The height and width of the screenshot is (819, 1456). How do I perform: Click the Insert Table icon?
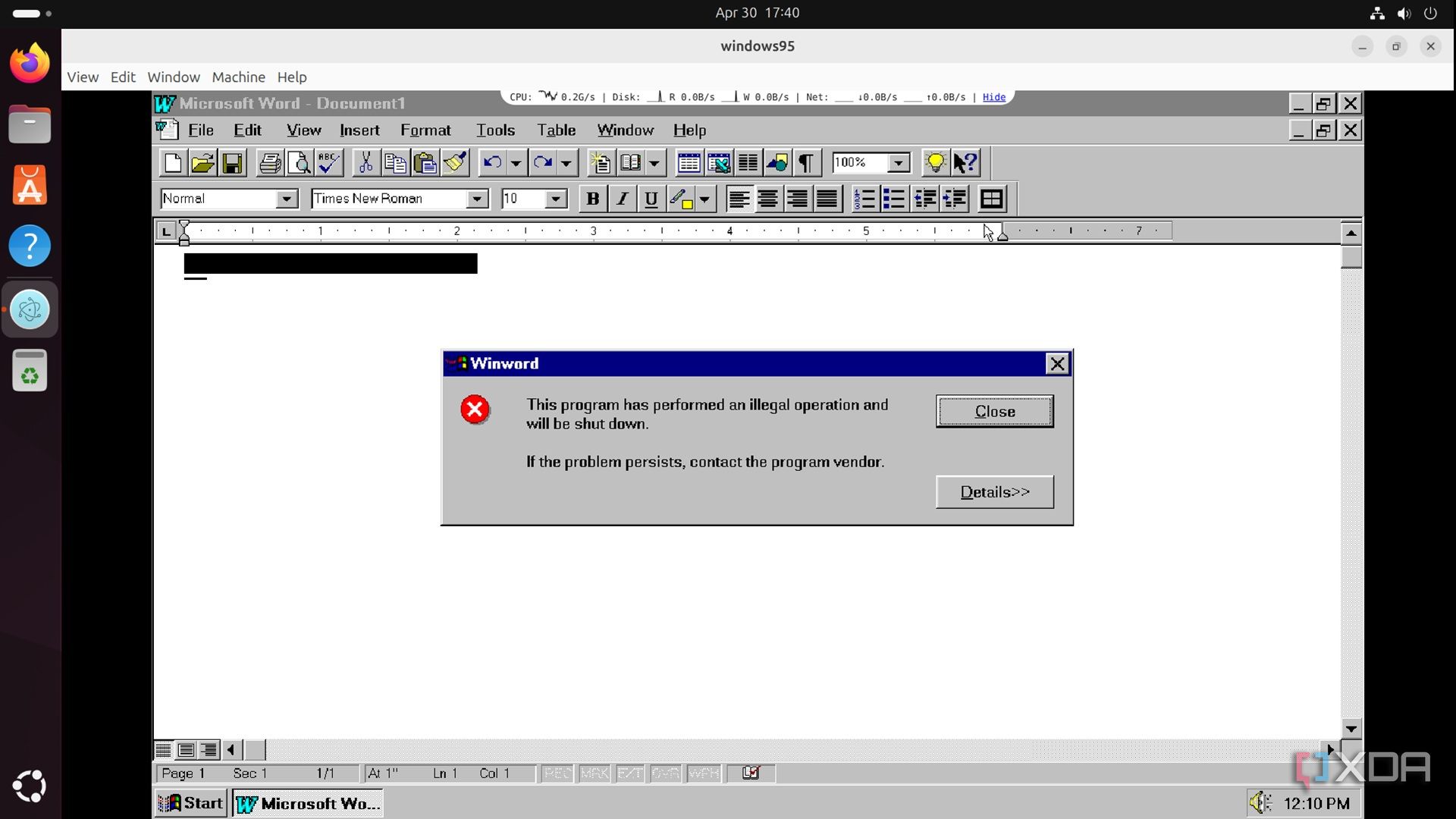pos(689,163)
